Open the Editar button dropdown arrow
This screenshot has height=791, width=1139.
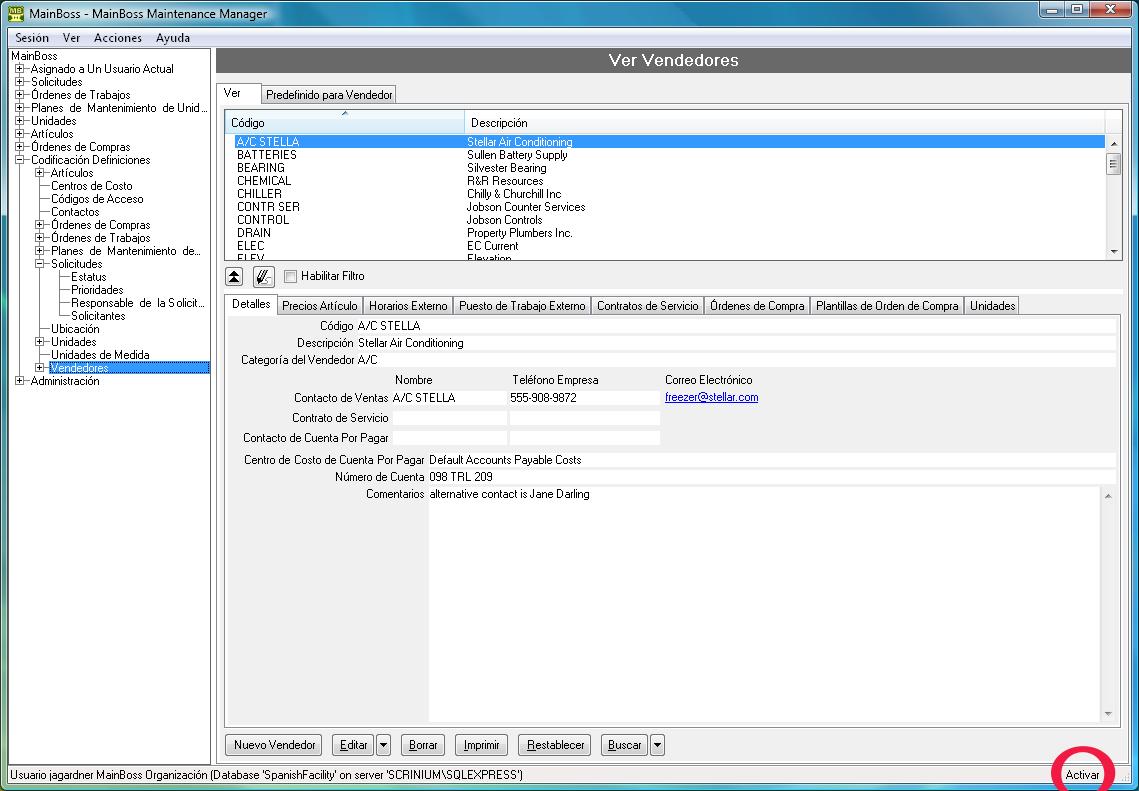point(384,745)
